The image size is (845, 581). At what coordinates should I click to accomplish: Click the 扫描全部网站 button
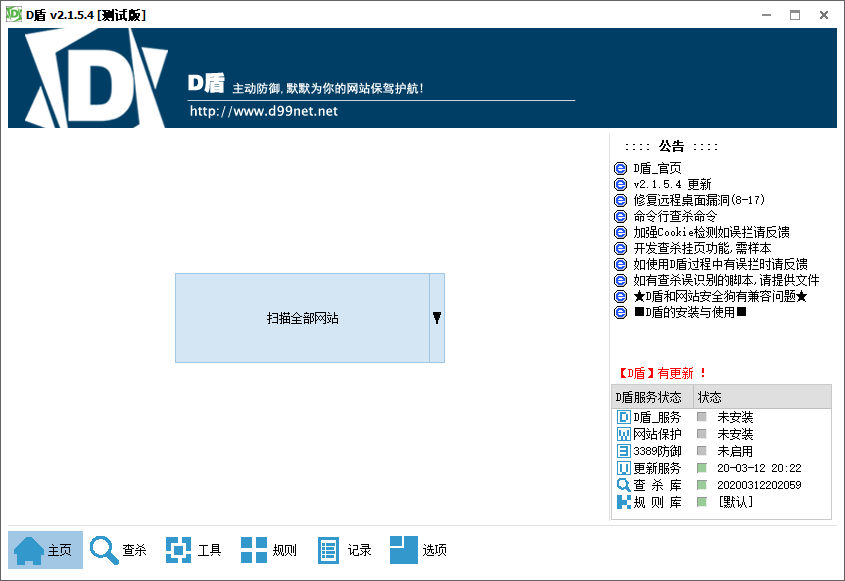[302, 318]
